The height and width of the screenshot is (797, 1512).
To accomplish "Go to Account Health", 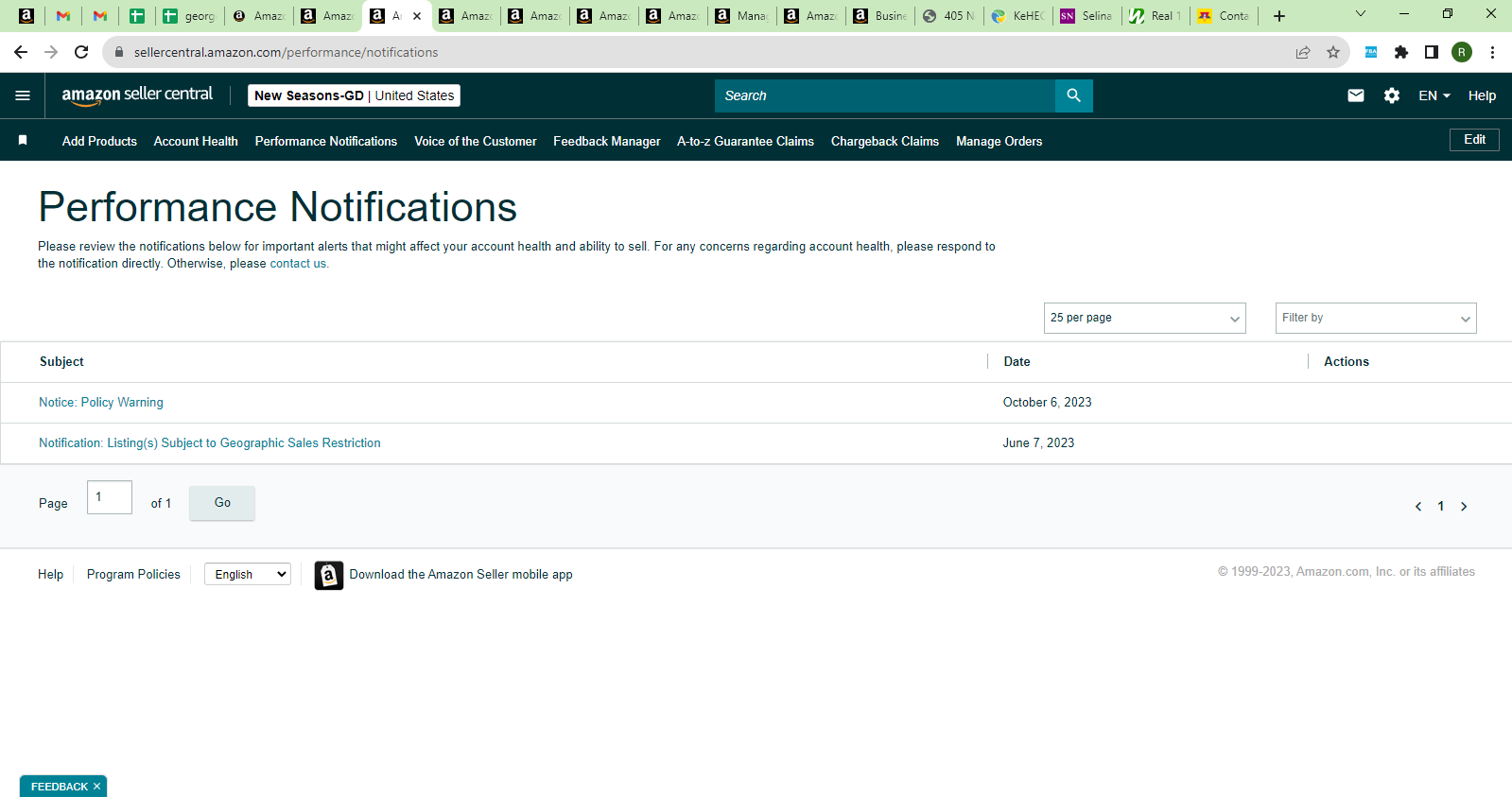I will click(196, 141).
